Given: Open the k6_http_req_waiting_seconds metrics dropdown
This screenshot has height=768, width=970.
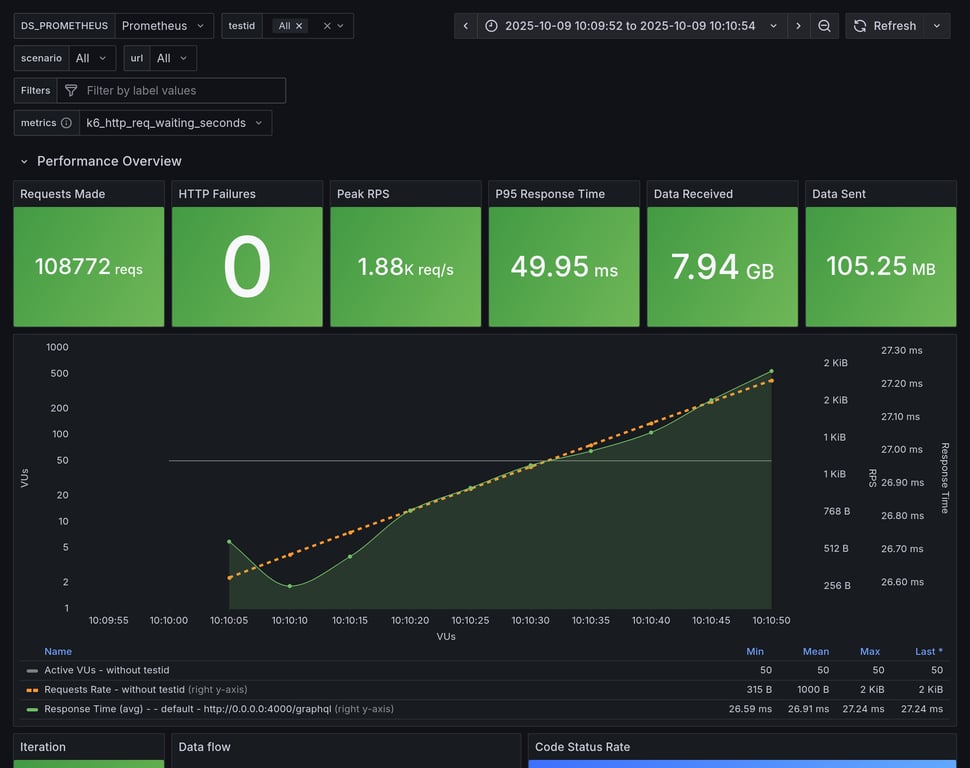Looking at the screenshot, I should (x=175, y=123).
